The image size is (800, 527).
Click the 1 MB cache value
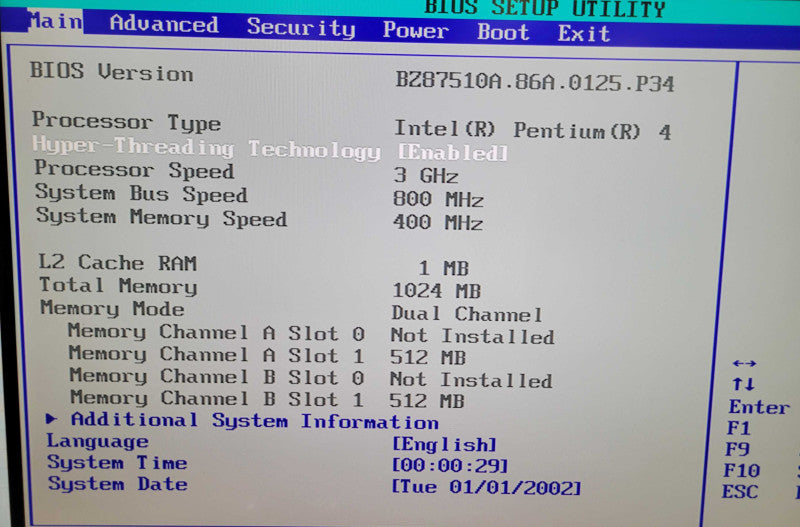coord(443,268)
